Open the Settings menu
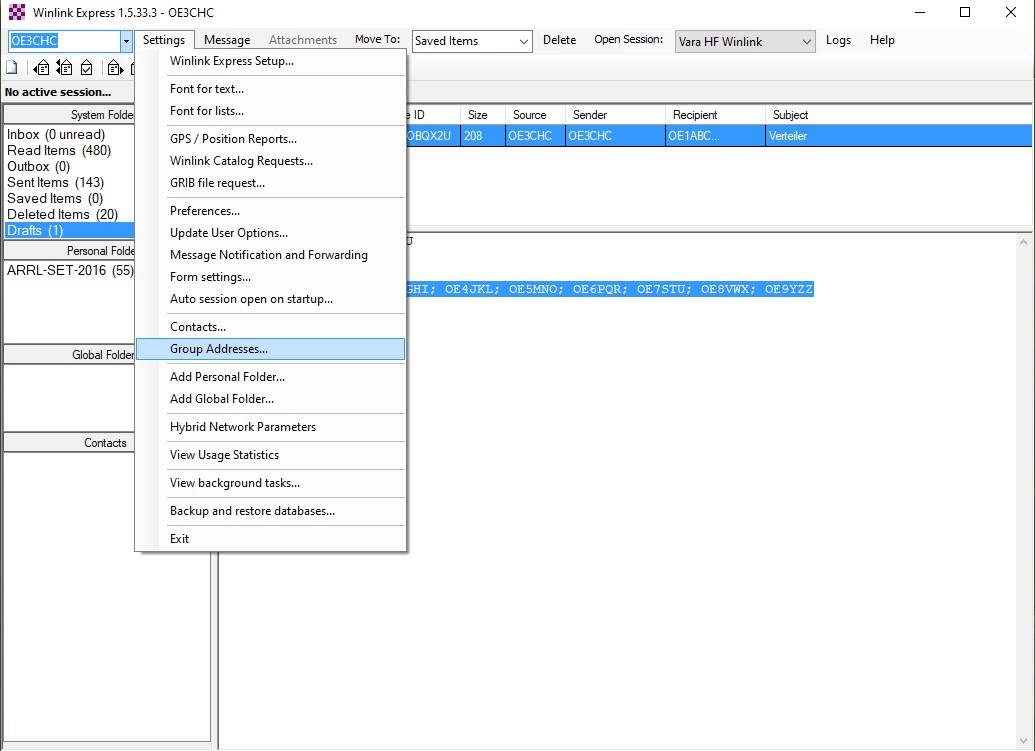The width and height of the screenshot is (1035, 751). (164, 40)
